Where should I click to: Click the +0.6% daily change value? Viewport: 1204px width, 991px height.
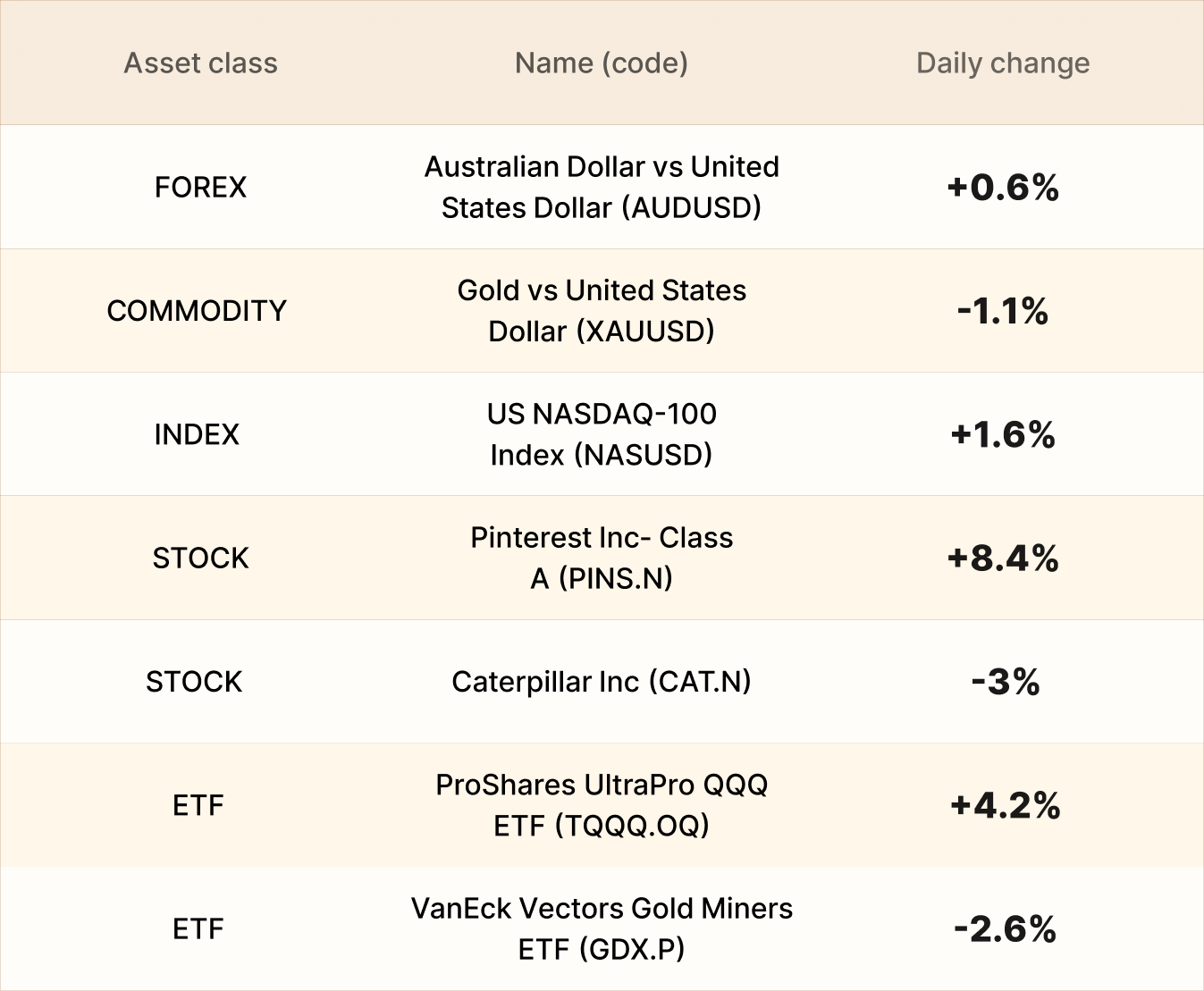click(1003, 187)
